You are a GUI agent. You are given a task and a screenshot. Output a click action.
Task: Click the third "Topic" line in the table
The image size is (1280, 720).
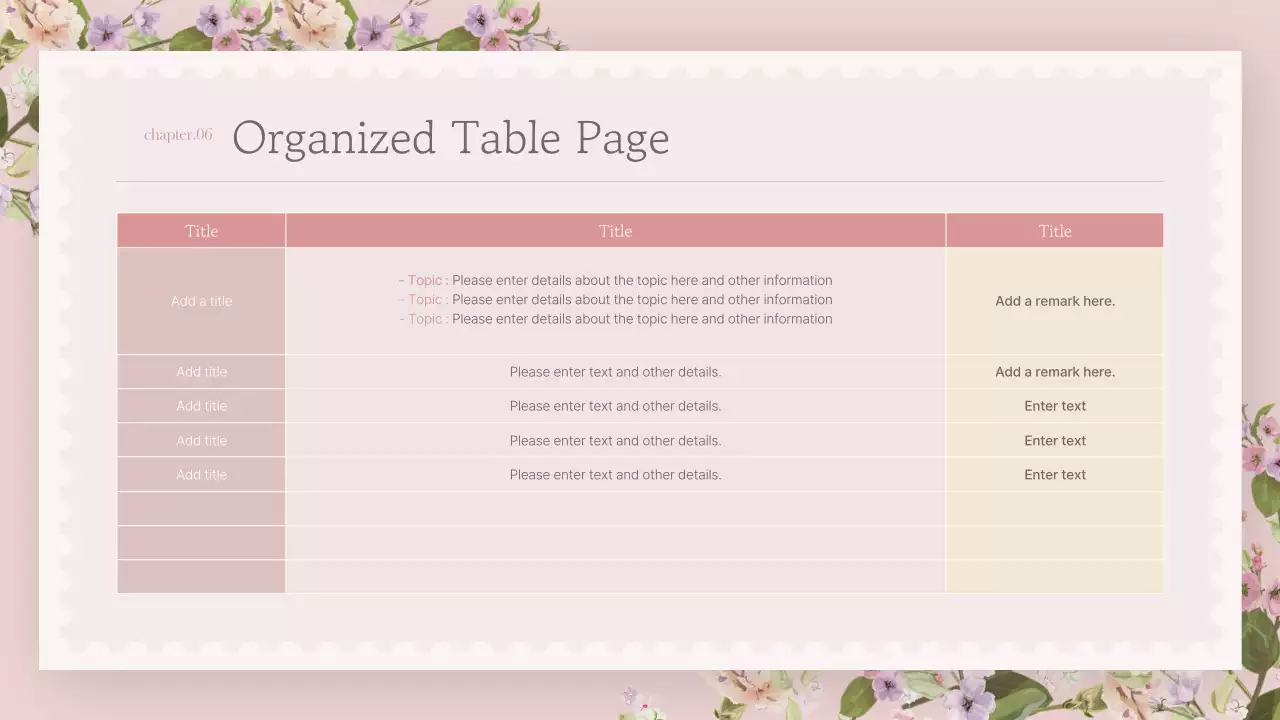[615, 319]
